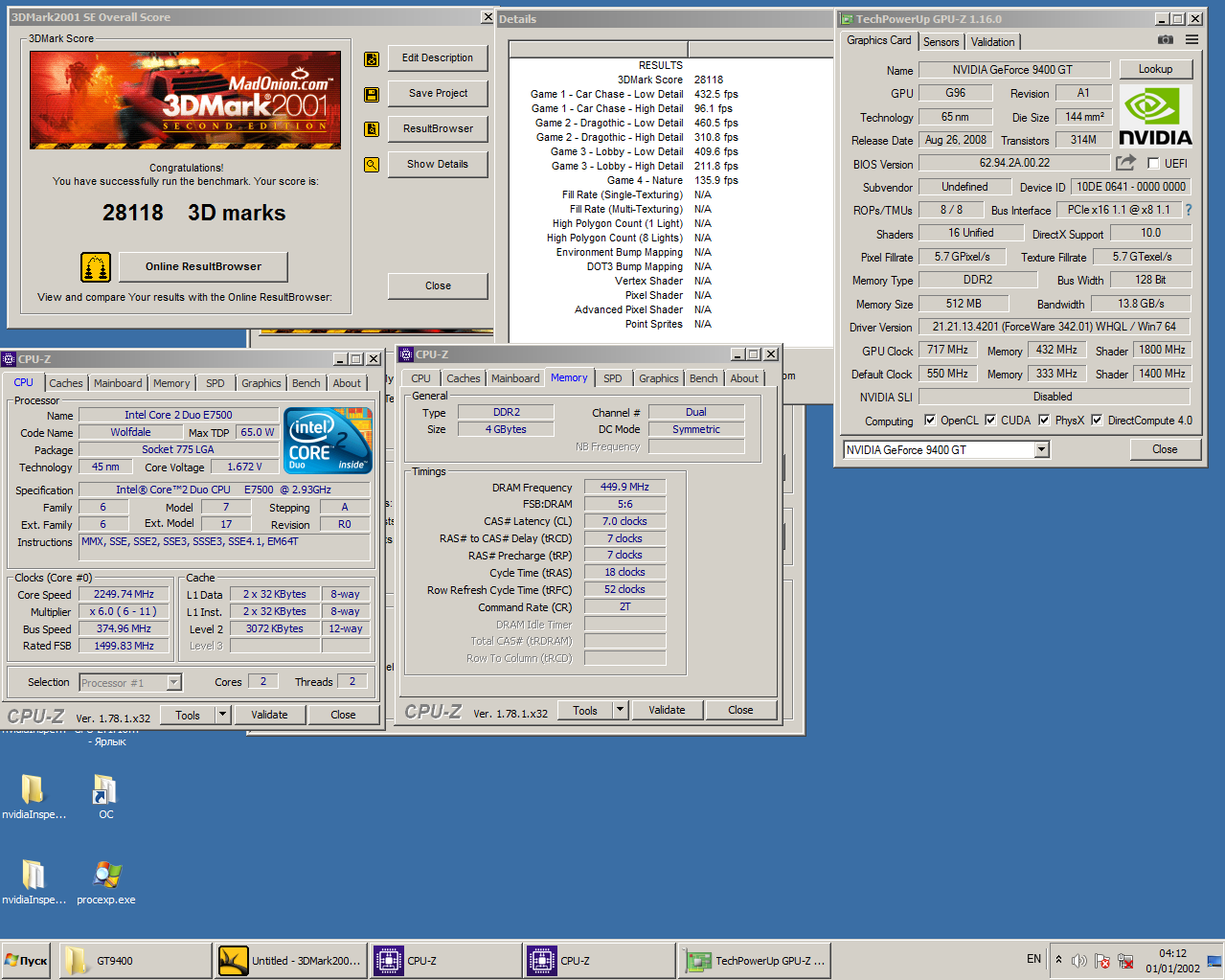Select the nvidiaInspector zipped folder icon
Viewport: 1225px width, 980px height.
[x=33, y=875]
